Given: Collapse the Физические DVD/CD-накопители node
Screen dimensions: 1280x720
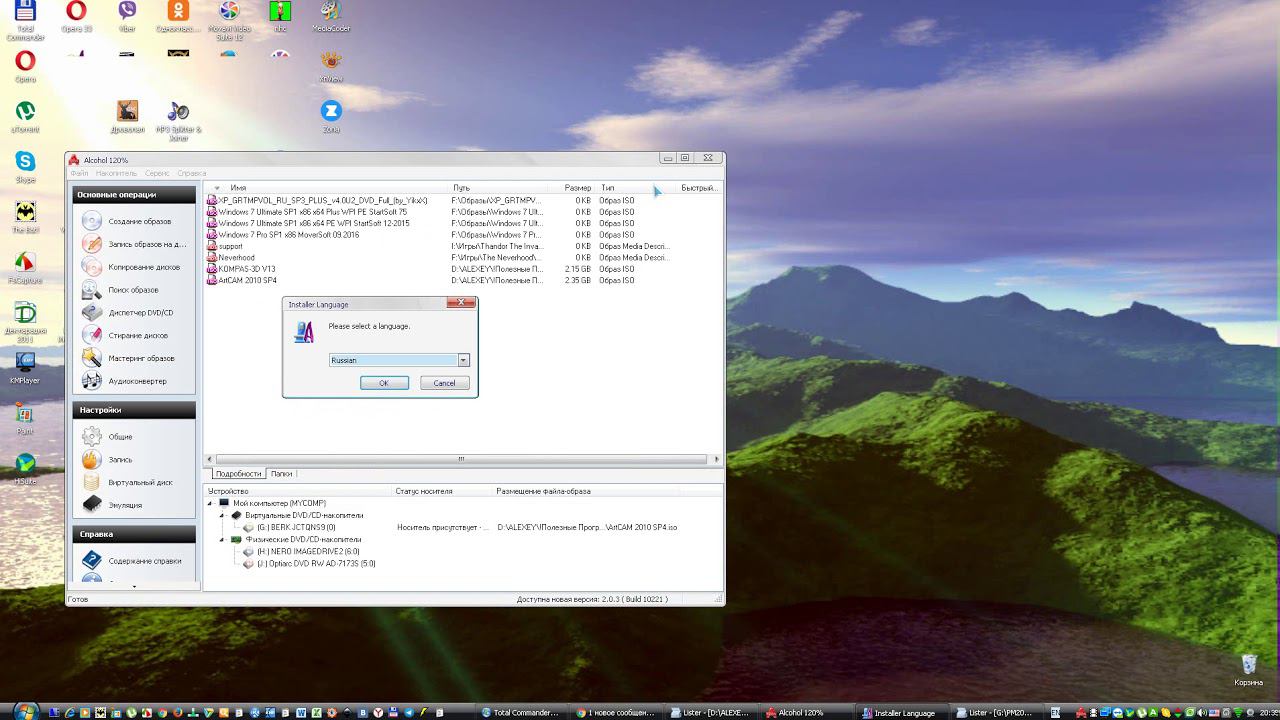Looking at the screenshot, I should pyautogui.click(x=223, y=539).
